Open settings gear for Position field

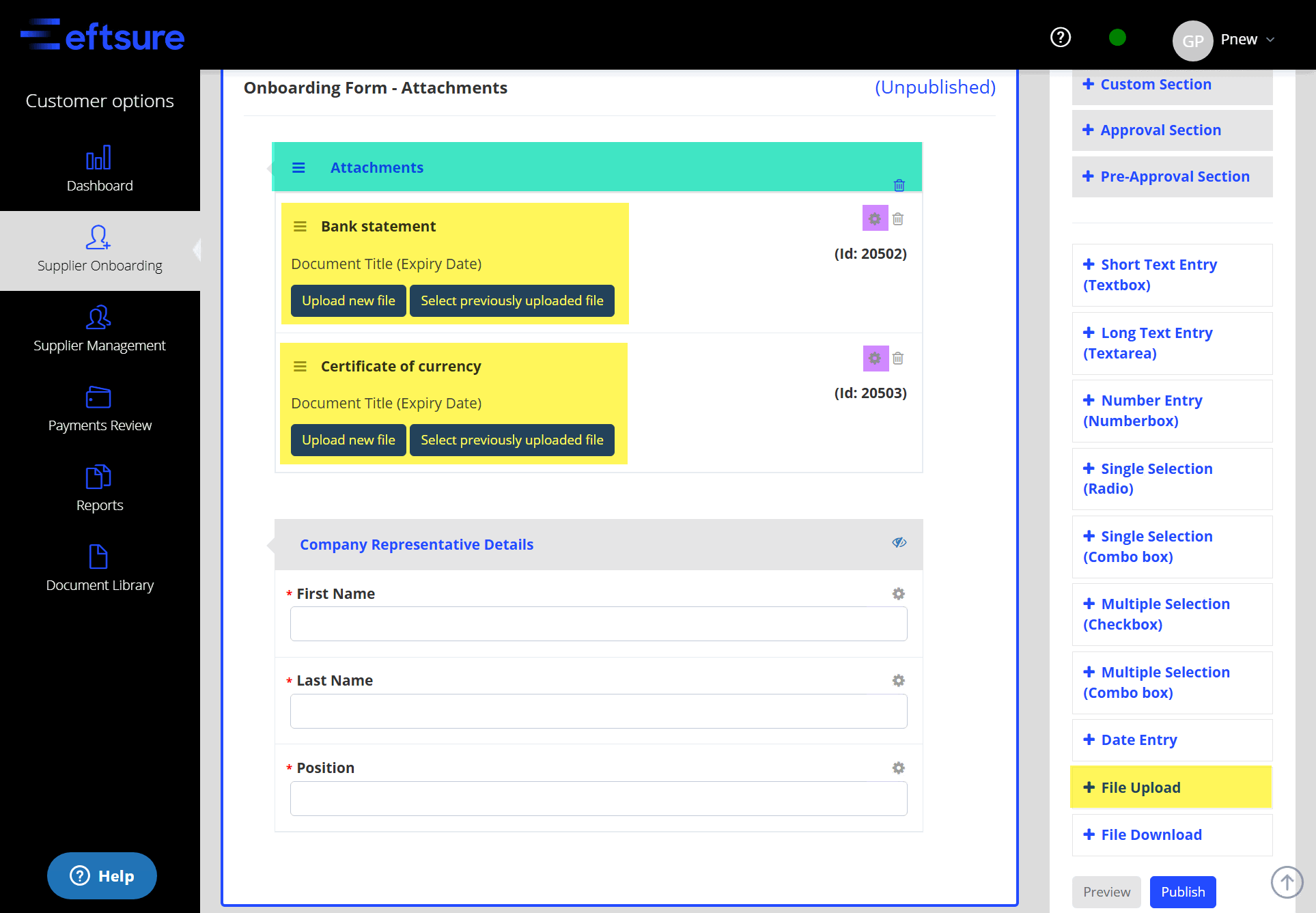tap(899, 768)
